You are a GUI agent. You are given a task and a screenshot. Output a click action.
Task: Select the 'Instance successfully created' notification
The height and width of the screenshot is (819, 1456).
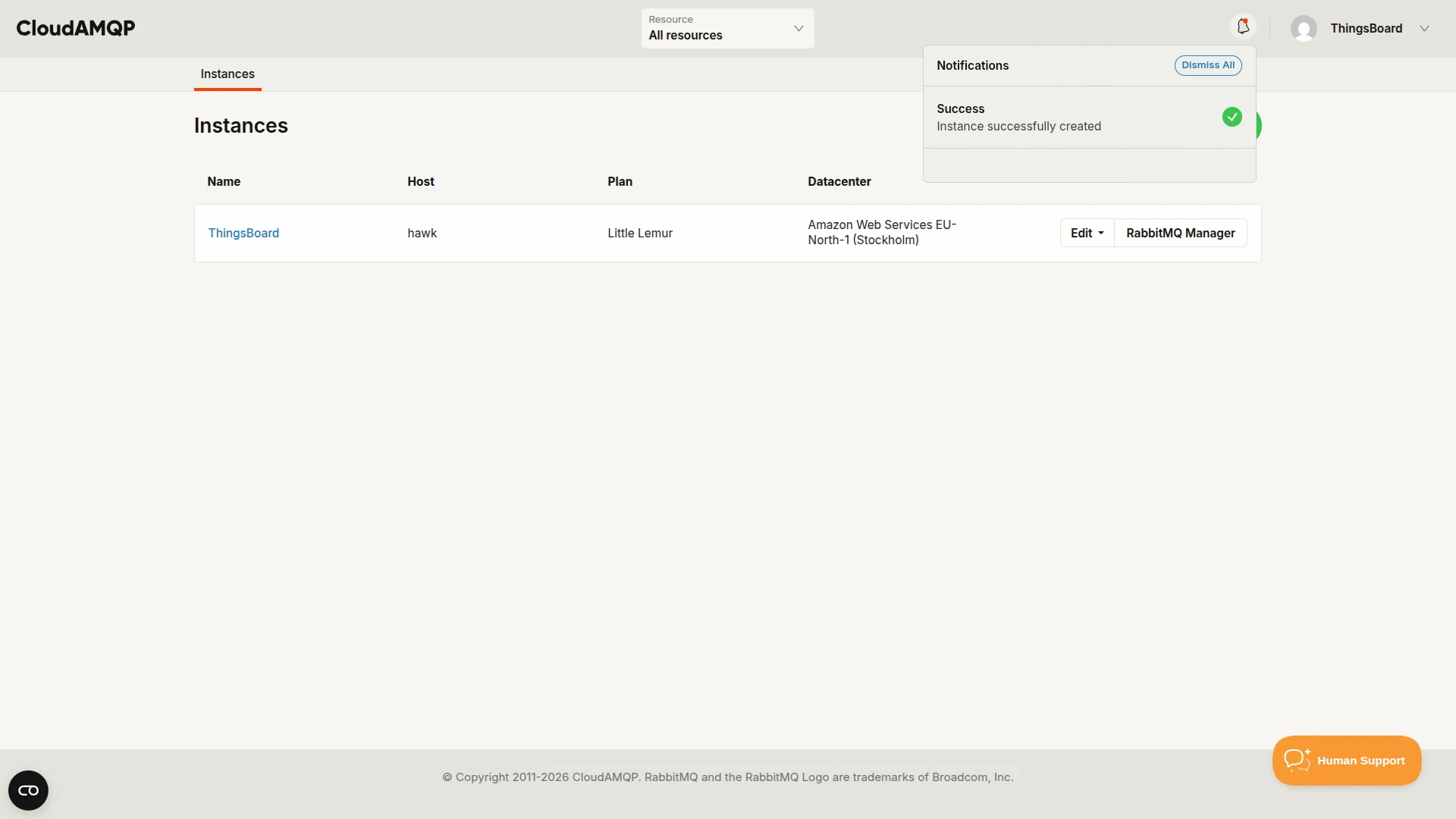pyautogui.click(x=1089, y=118)
